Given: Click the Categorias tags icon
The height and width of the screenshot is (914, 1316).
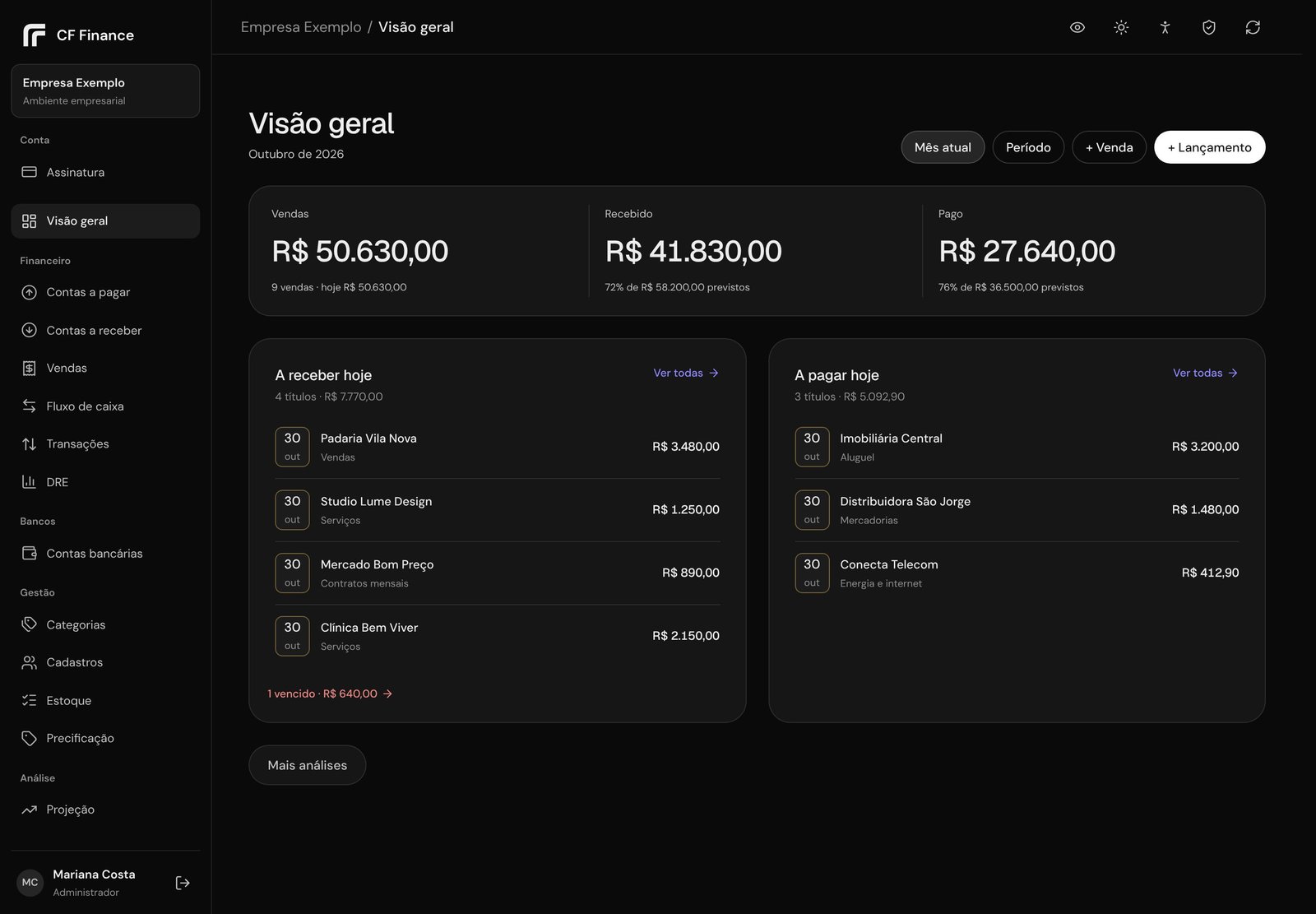Looking at the screenshot, I should click(30, 624).
